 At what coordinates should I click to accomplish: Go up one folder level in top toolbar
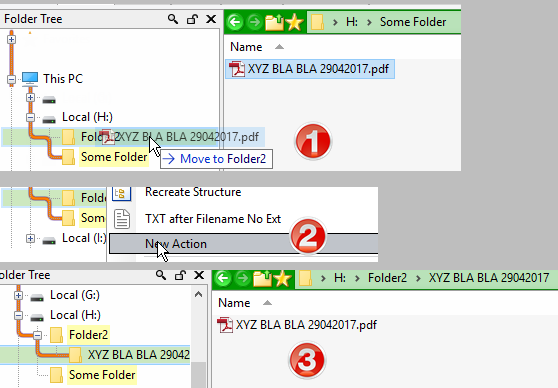(x=274, y=22)
